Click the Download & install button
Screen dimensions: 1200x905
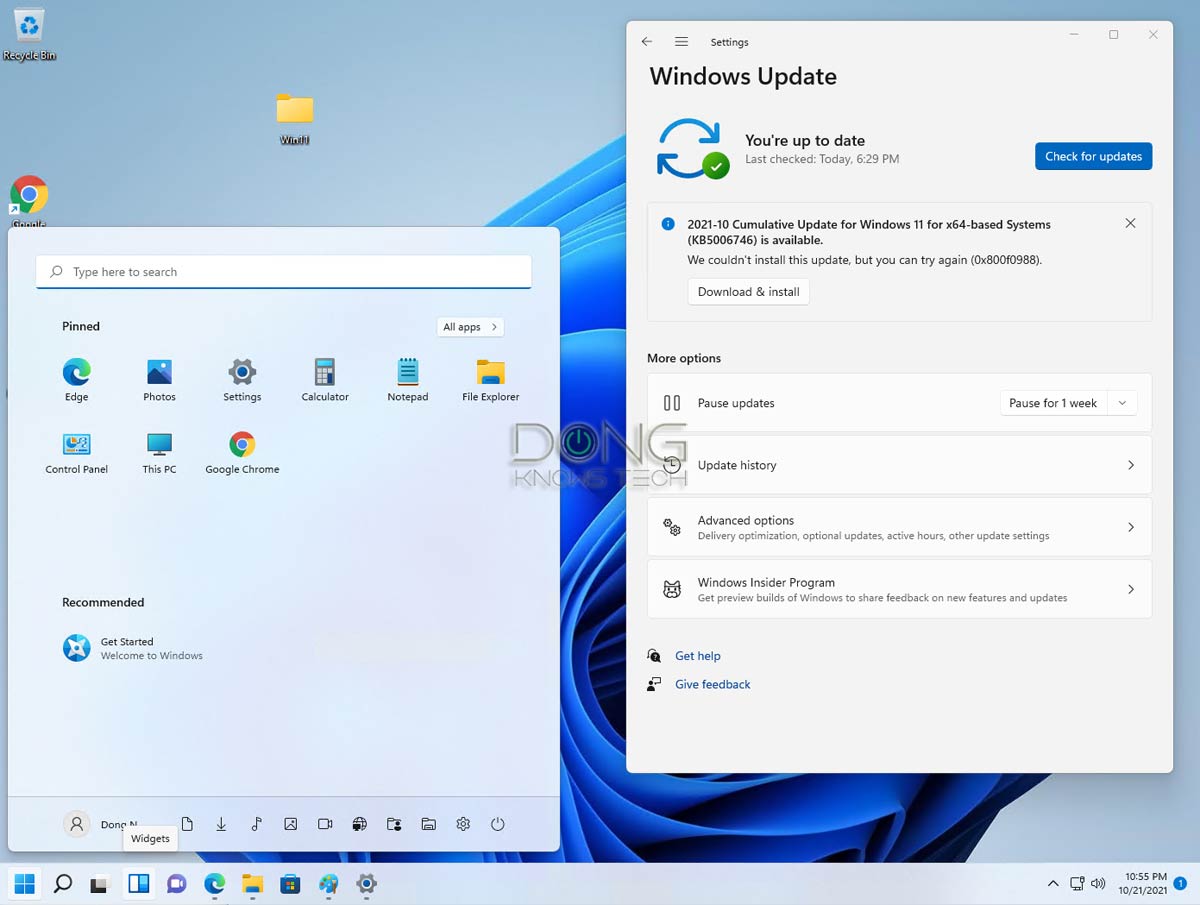pos(749,292)
